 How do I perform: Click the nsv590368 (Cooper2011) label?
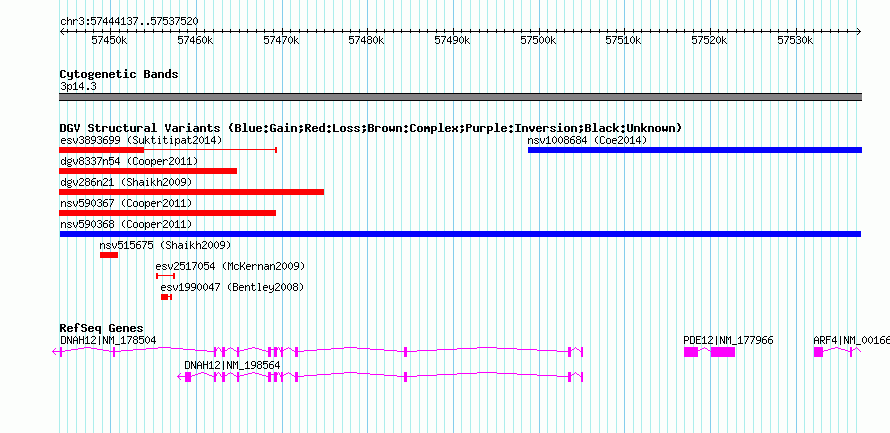coord(126,224)
